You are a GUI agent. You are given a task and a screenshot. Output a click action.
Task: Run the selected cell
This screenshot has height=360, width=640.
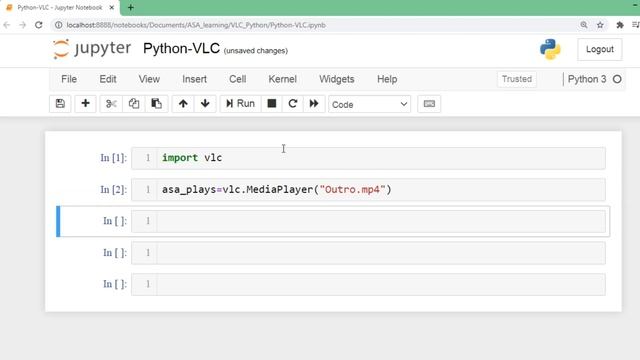(240, 104)
